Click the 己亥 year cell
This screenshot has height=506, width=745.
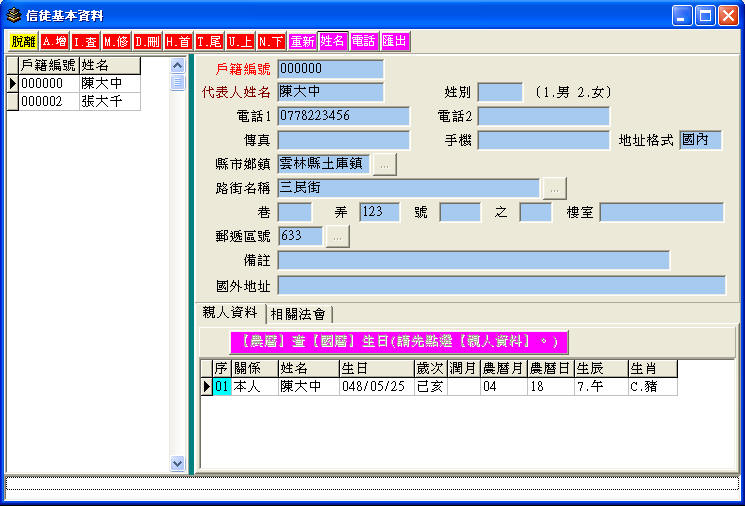pyautogui.click(x=430, y=387)
